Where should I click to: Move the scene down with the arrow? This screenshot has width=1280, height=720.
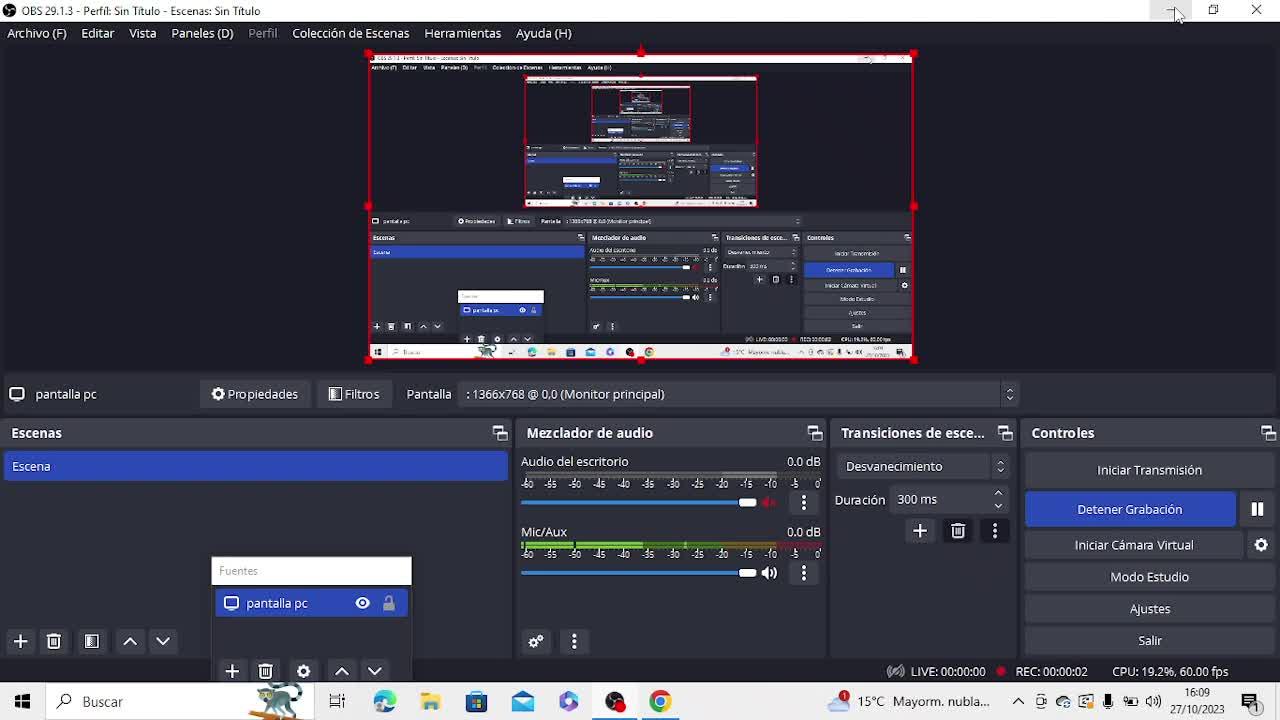163,641
